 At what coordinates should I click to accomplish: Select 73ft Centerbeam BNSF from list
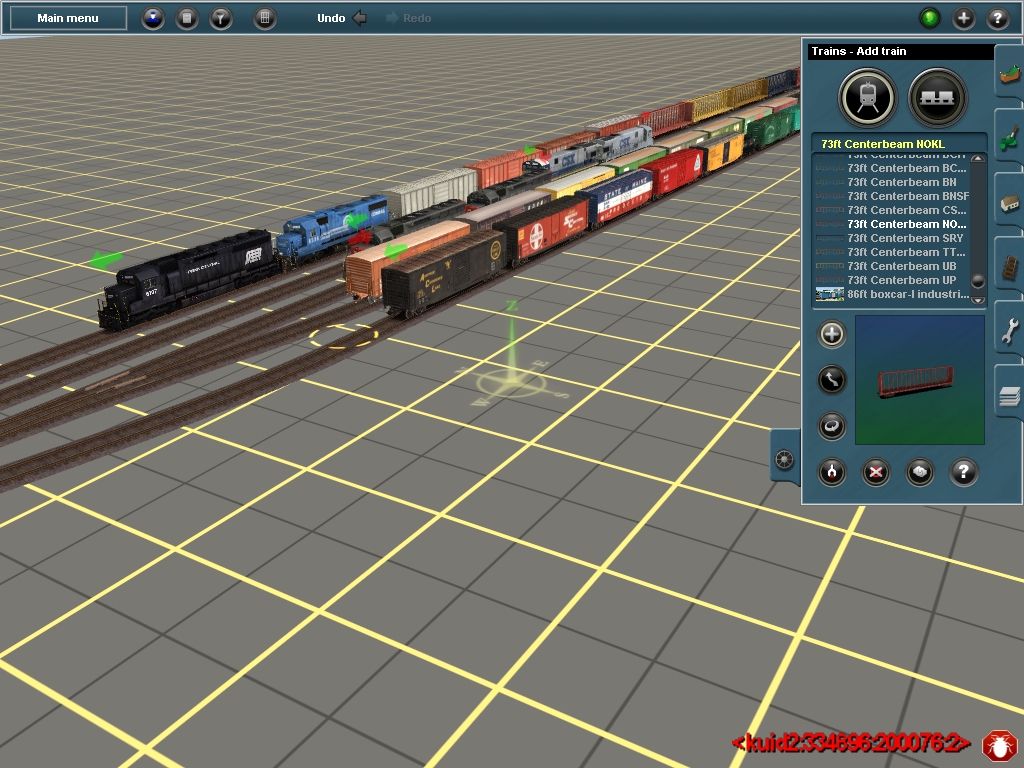click(x=907, y=196)
